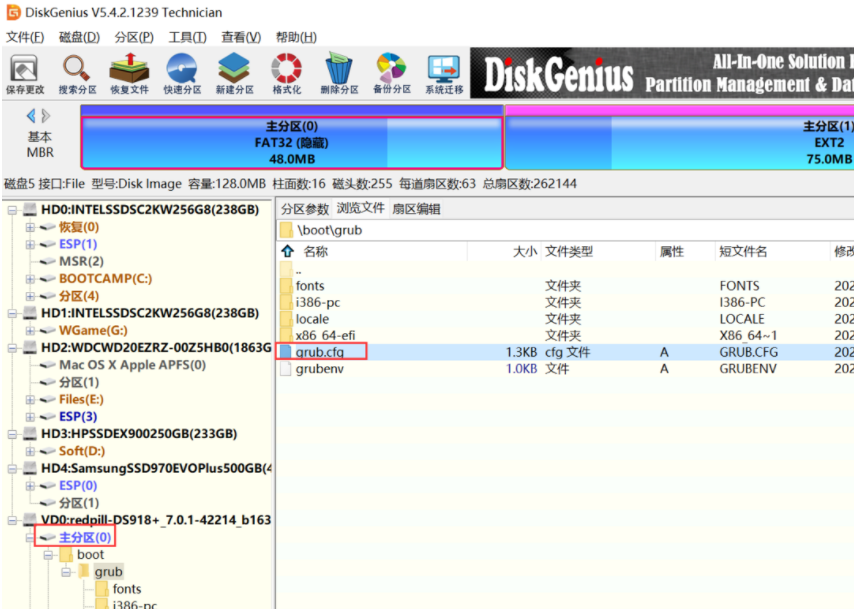Collapse the VD0 redpill virtual disk node
Image resolution: width=854 pixels, height=609 pixels.
(x=12, y=520)
